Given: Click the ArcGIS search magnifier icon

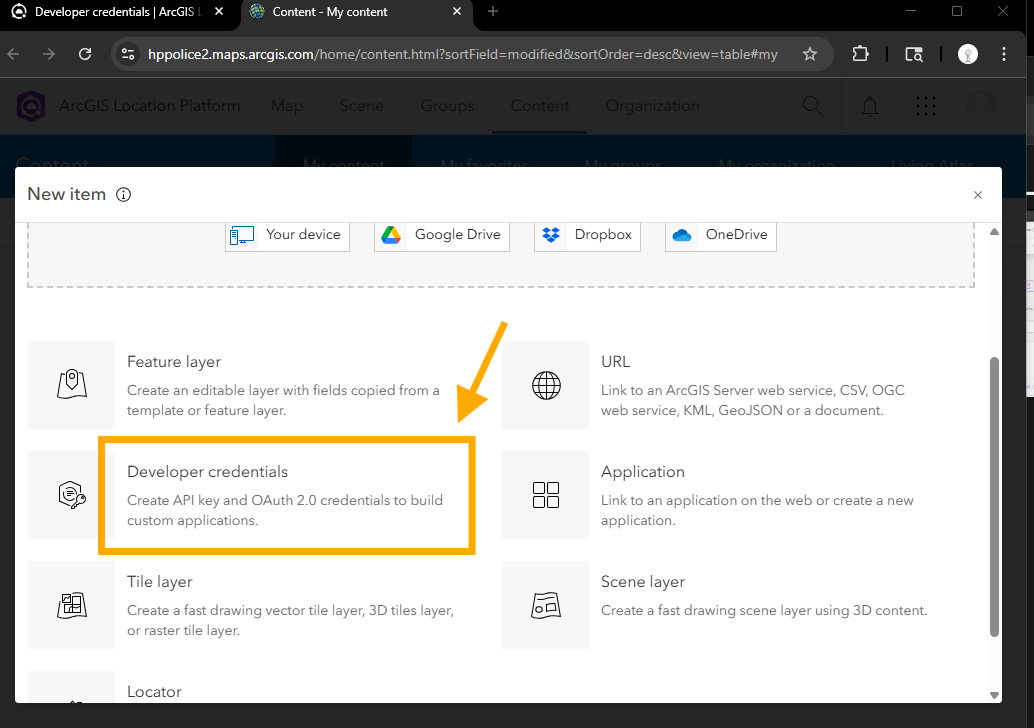Looking at the screenshot, I should click(812, 106).
